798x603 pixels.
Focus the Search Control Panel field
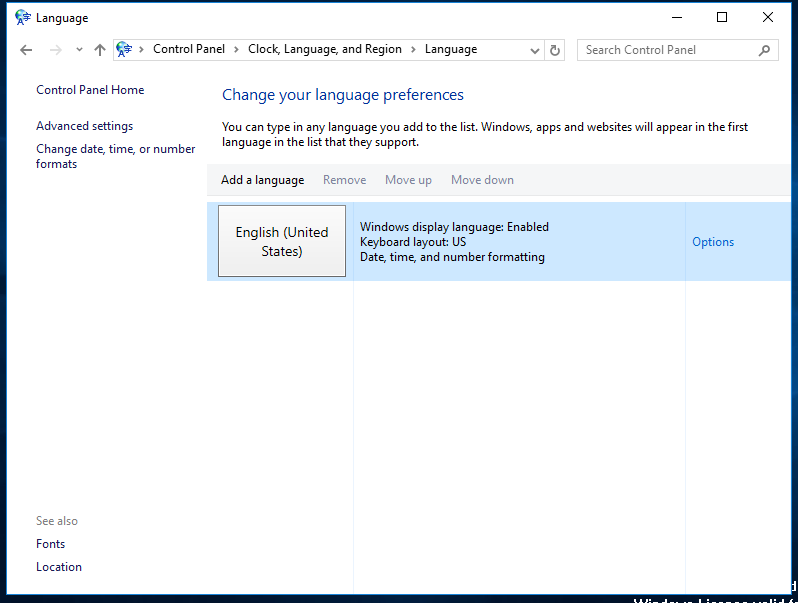677,50
